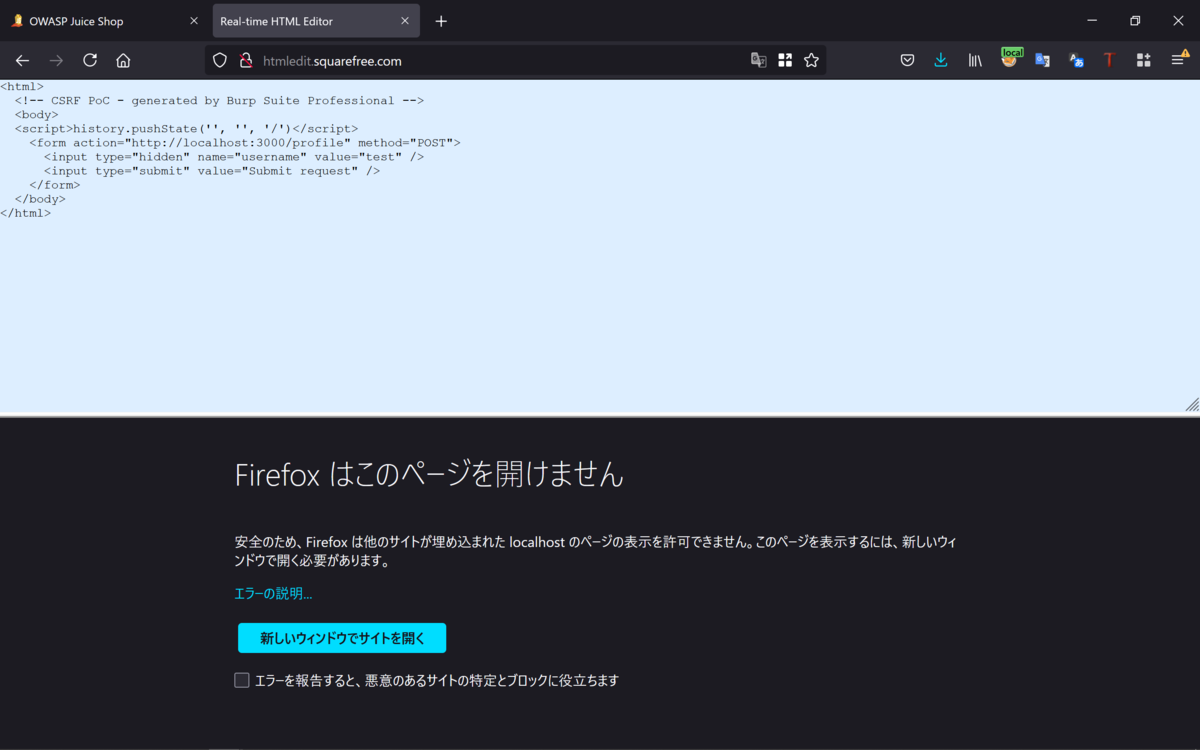Open the extensions add-ons grid icon
The image size is (1200, 750).
pos(1144,60)
